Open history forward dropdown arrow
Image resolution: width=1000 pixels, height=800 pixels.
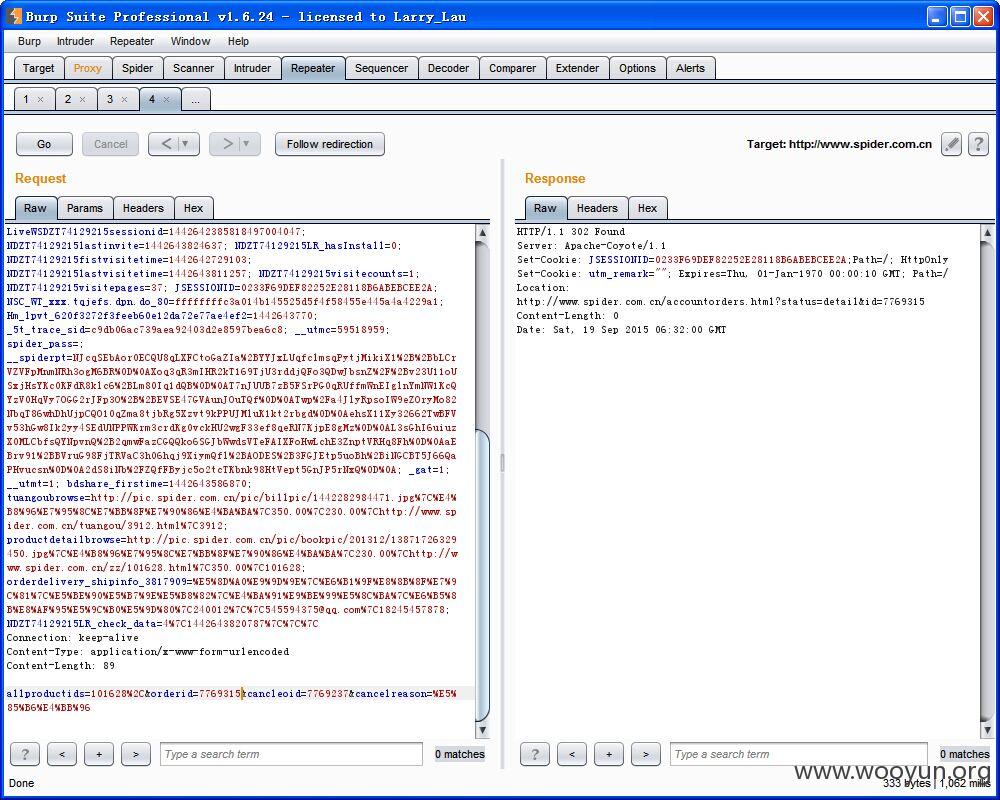(x=247, y=144)
